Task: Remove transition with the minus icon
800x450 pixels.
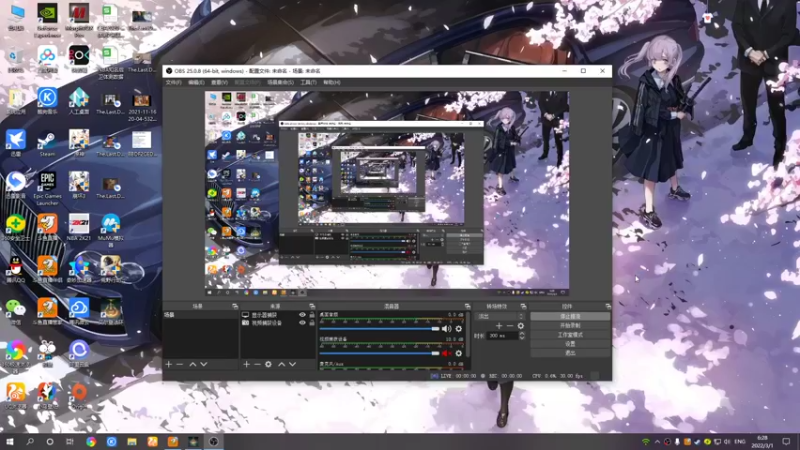Action: coord(510,326)
